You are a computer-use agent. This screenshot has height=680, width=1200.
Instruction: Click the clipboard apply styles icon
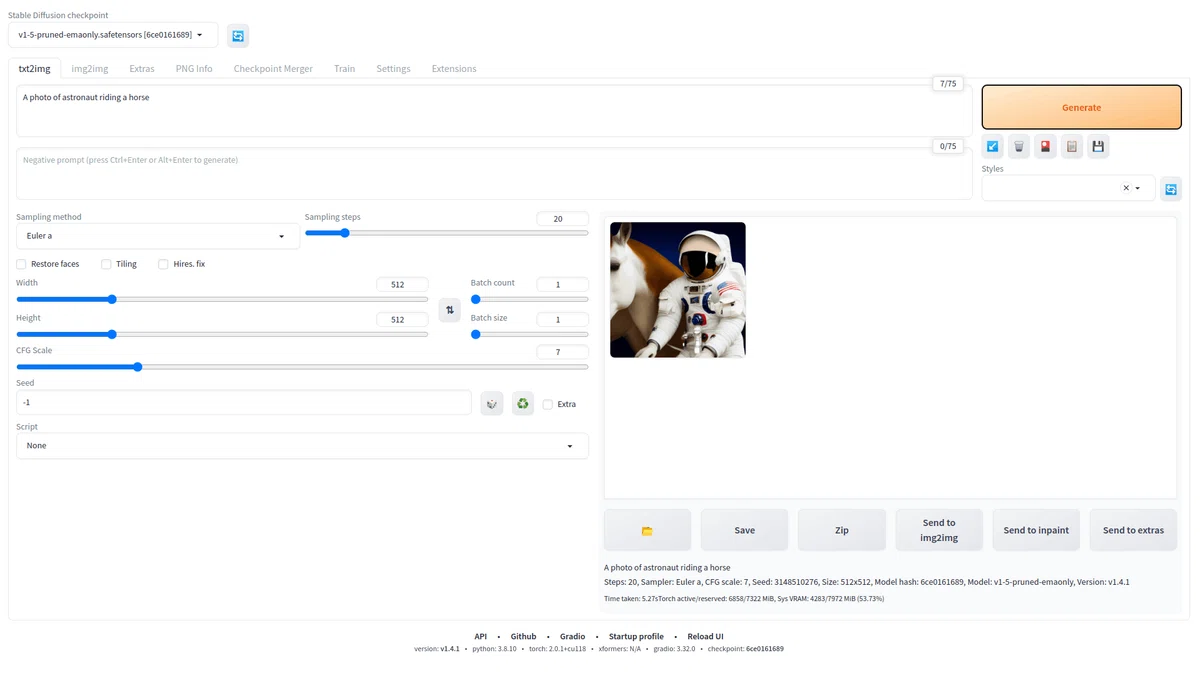1072,146
